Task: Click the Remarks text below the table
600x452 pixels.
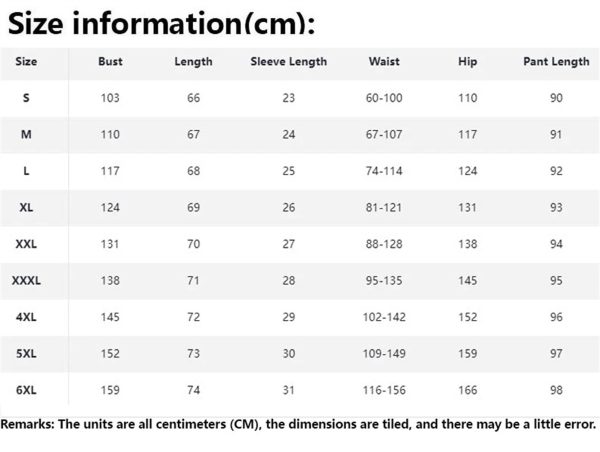Action: [x=298, y=425]
